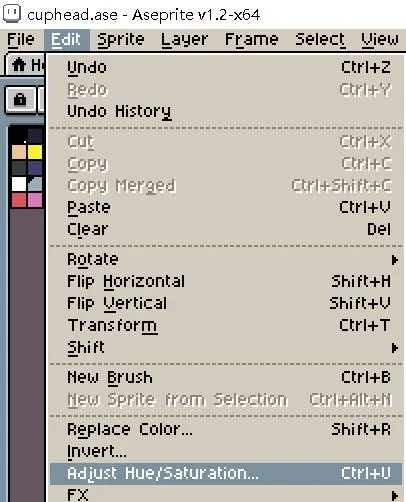Select the red palette swatch
This screenshot has height=502, width=406.
point(19,200)
